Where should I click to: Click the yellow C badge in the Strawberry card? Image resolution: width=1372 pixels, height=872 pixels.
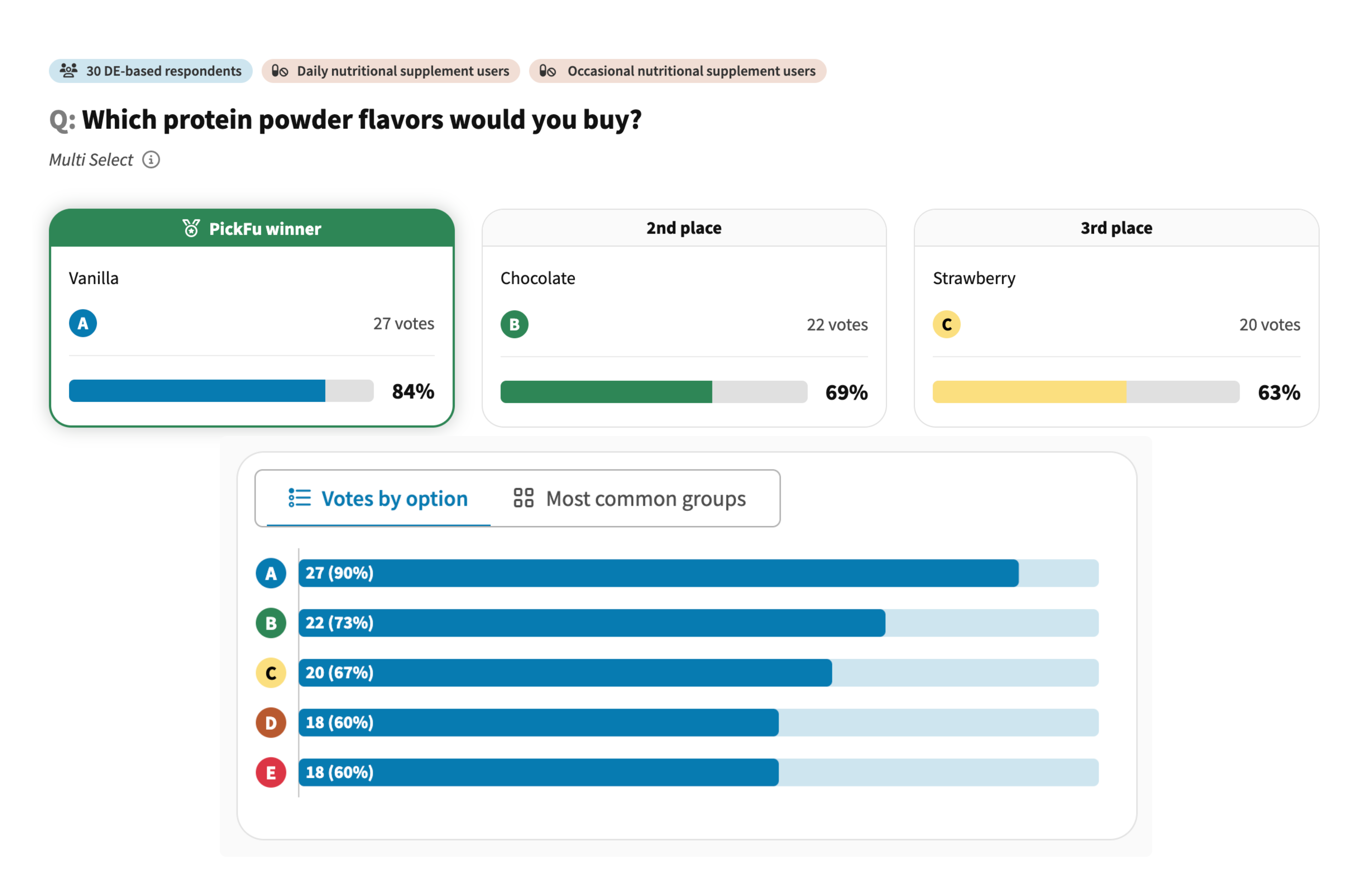tap(946, 324)
